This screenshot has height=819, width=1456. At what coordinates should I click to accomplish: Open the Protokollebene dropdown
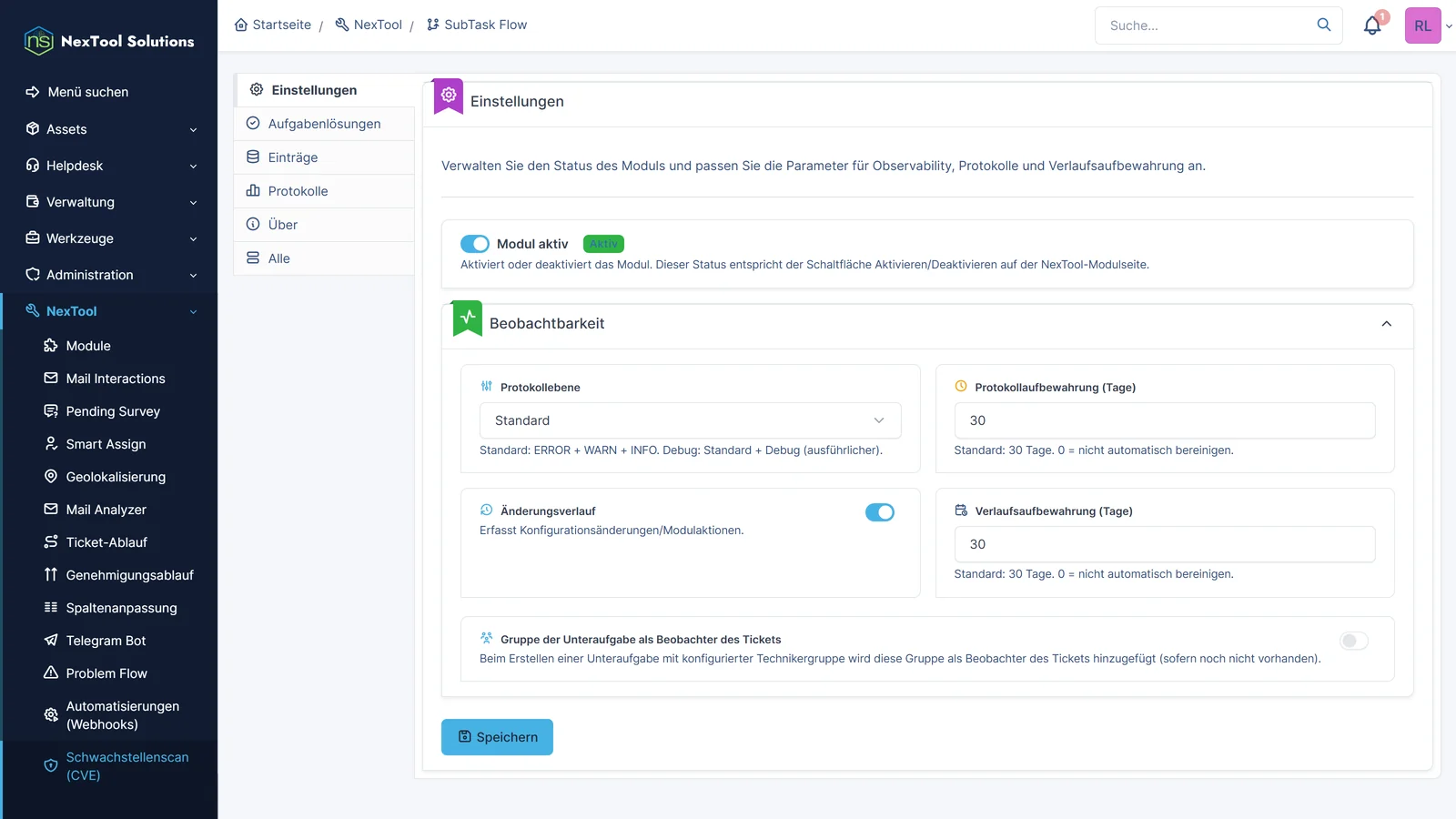[690, 420]
